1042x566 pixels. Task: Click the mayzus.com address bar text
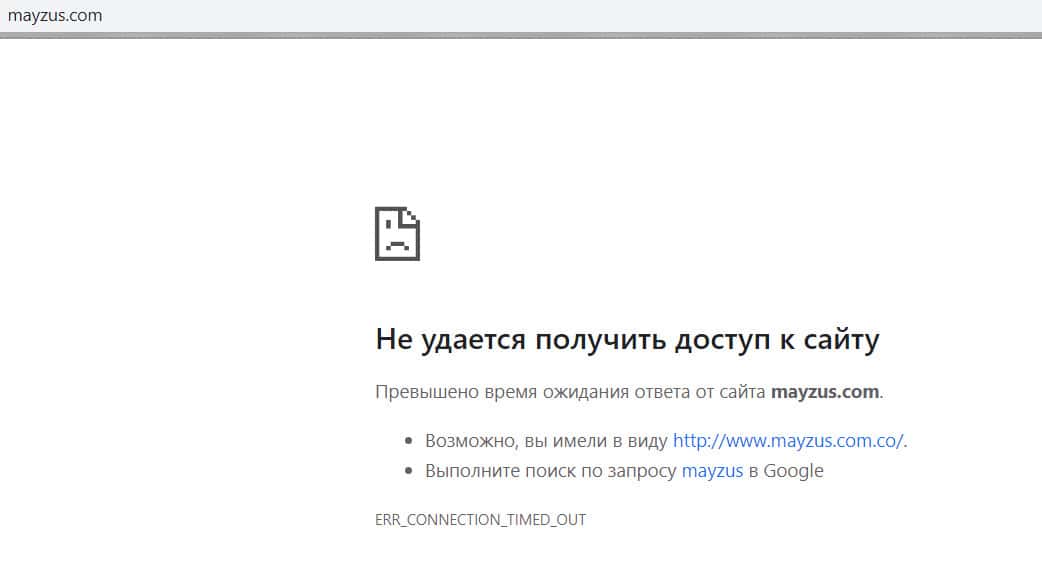55,15
